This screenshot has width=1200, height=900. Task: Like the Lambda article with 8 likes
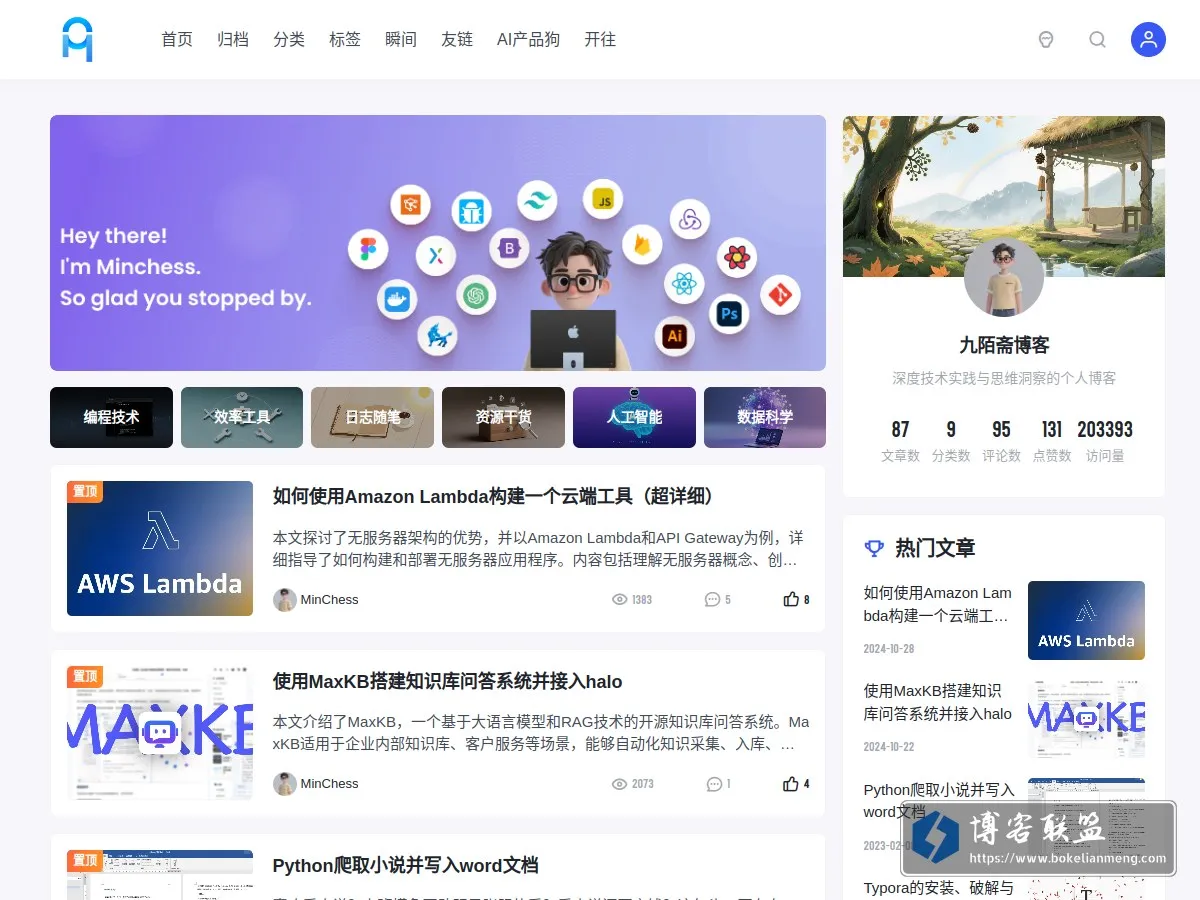796,600
